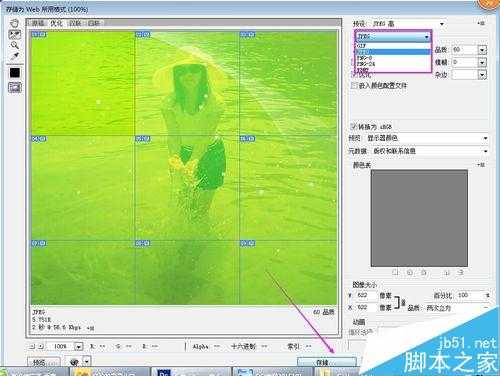Select the Zoom tool
The image size is (500, 376).
14,45
